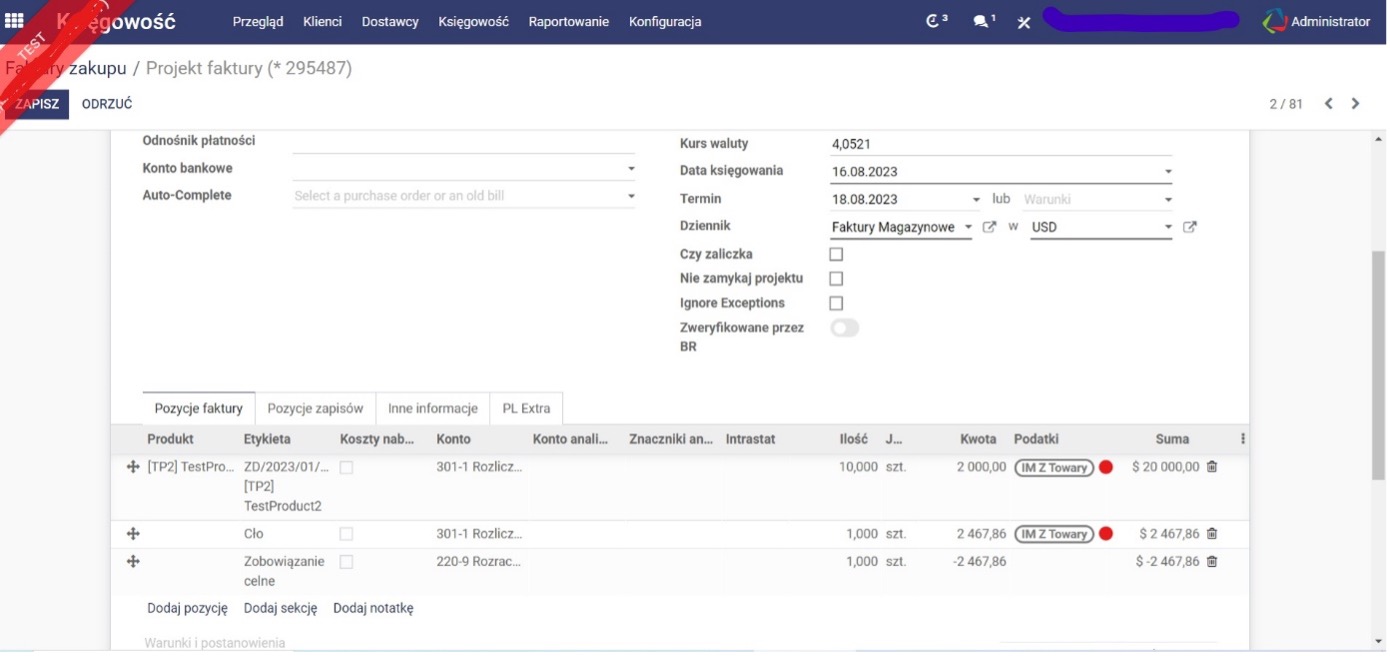1390x656 pixels.
Task: Click IM Z Towary tag in Cło row
Action: click(x=1053, y=534)
